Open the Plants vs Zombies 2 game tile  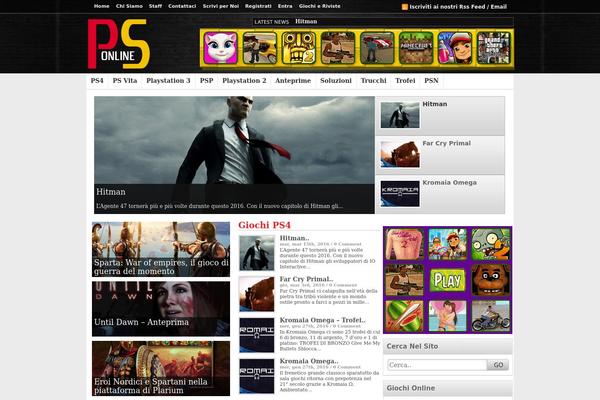coord(491,244)
